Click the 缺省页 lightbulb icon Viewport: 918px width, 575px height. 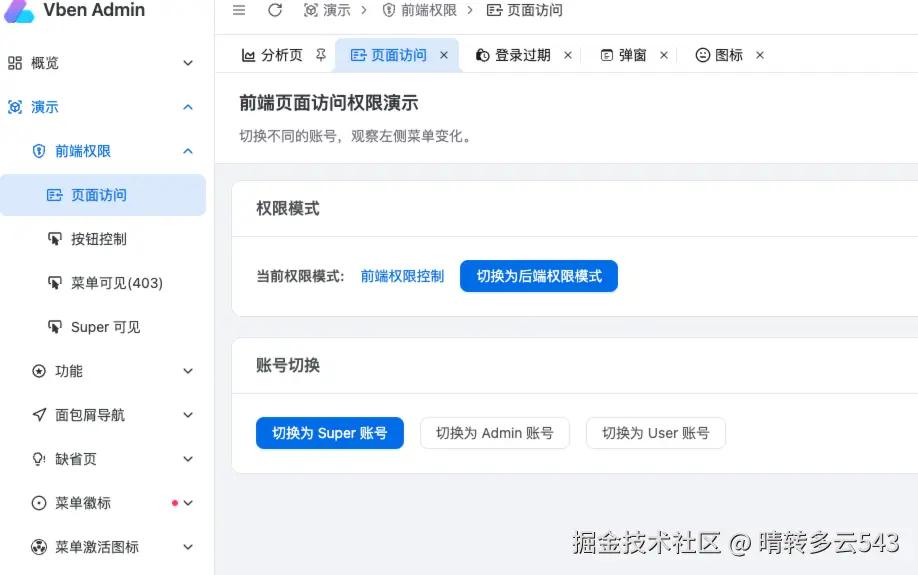(x=39, y=459)
